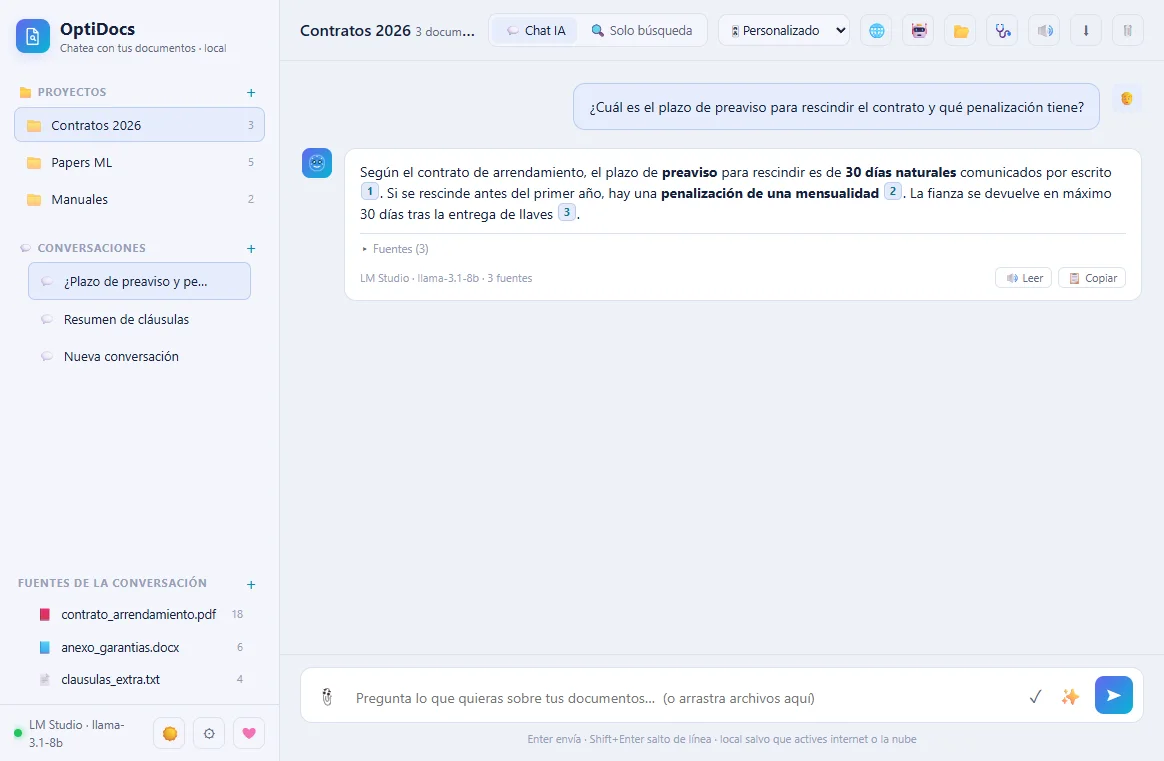Switch to Chat IA mode
The height and width of the screenshot is (761, 1164).
click(x=535, y=30)
